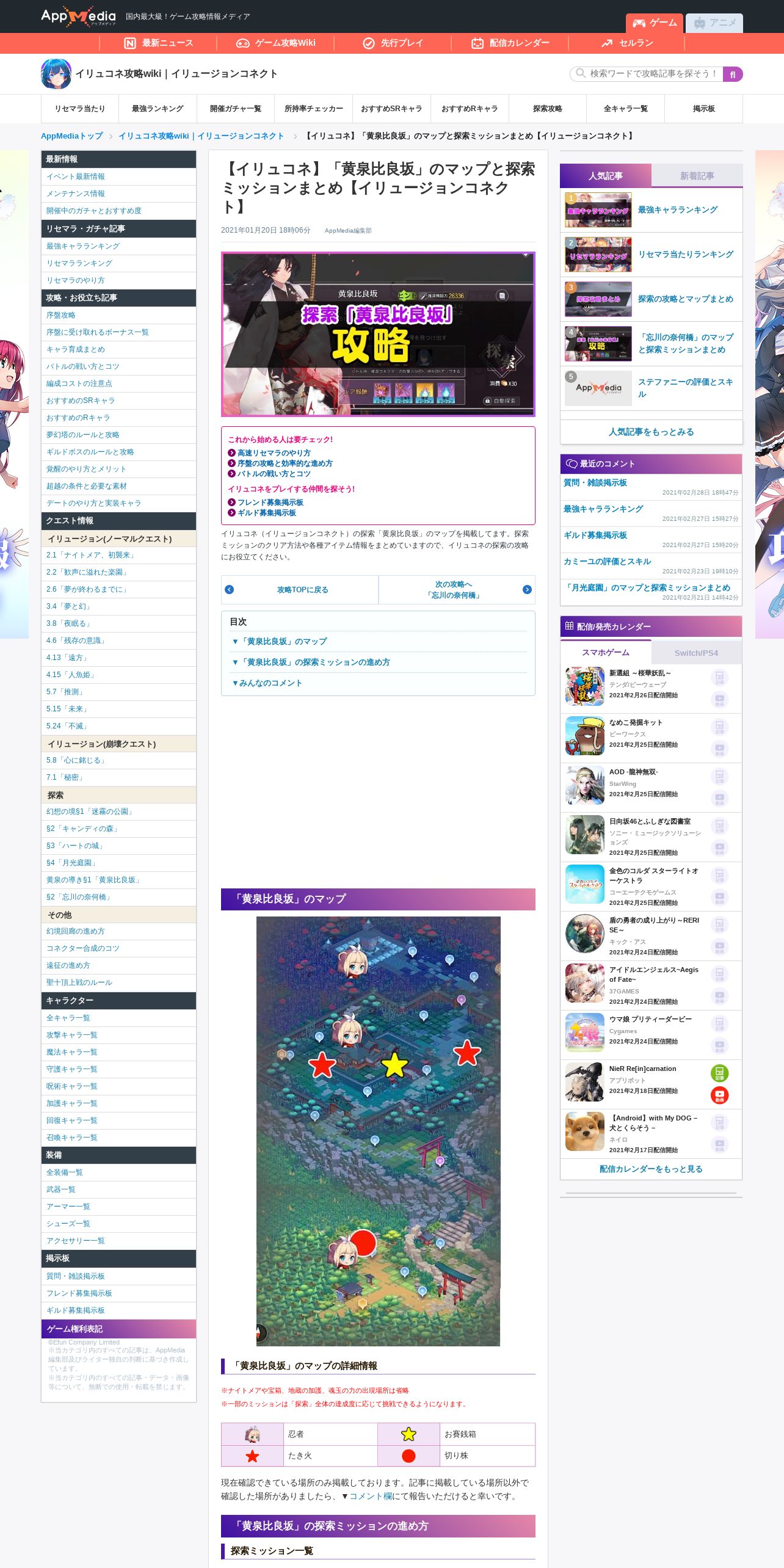This screenshot has height=1568, width=784.
Task: Open リセマラ当たり wiki tab
Action: point(80,109)
